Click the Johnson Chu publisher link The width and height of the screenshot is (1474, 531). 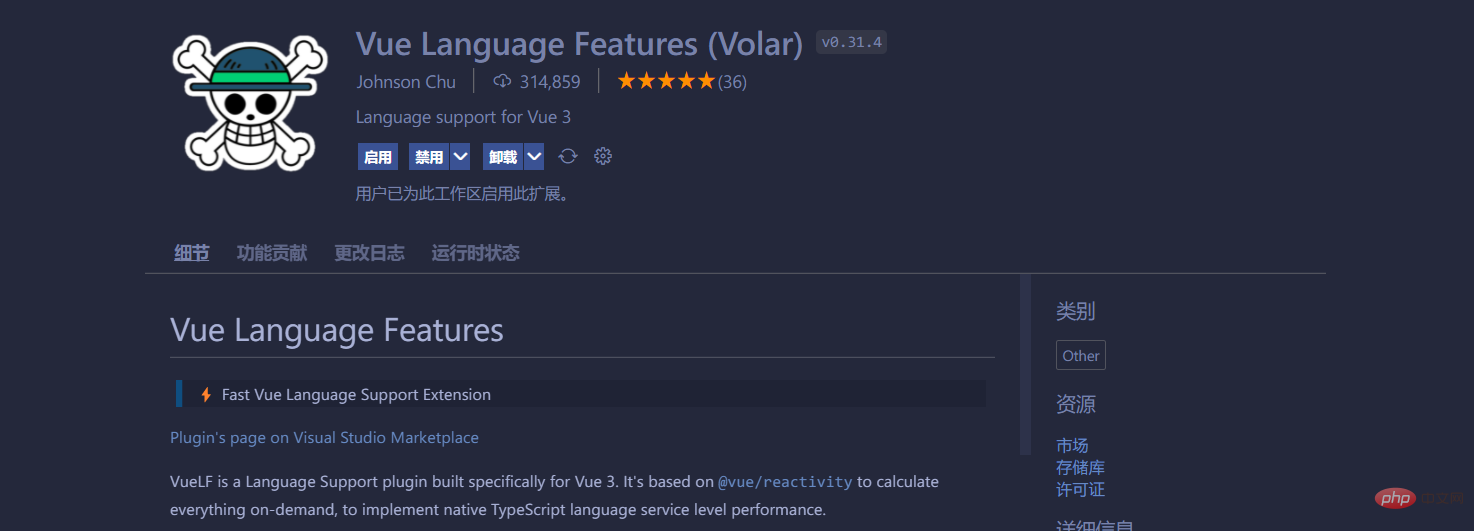406,82
